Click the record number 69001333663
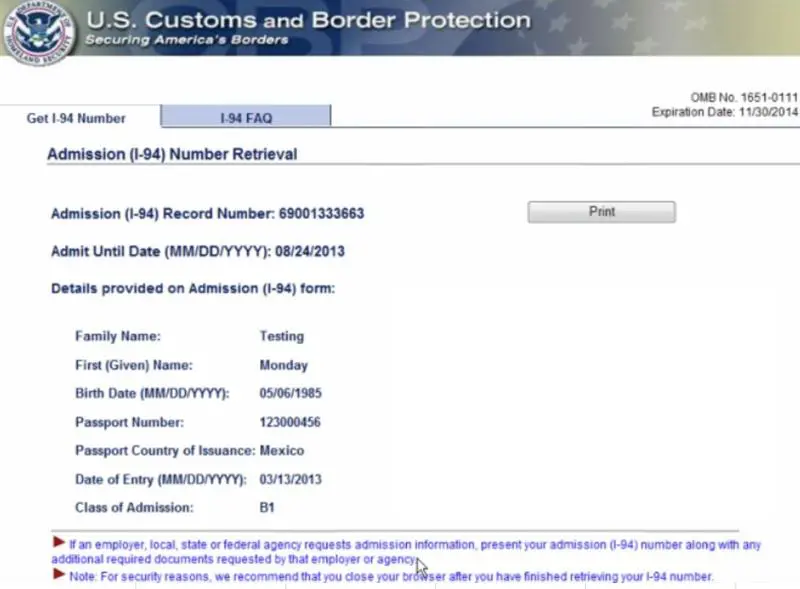Image resolution: width=800 pixels, height=589 pixels. tap(321, 213)
